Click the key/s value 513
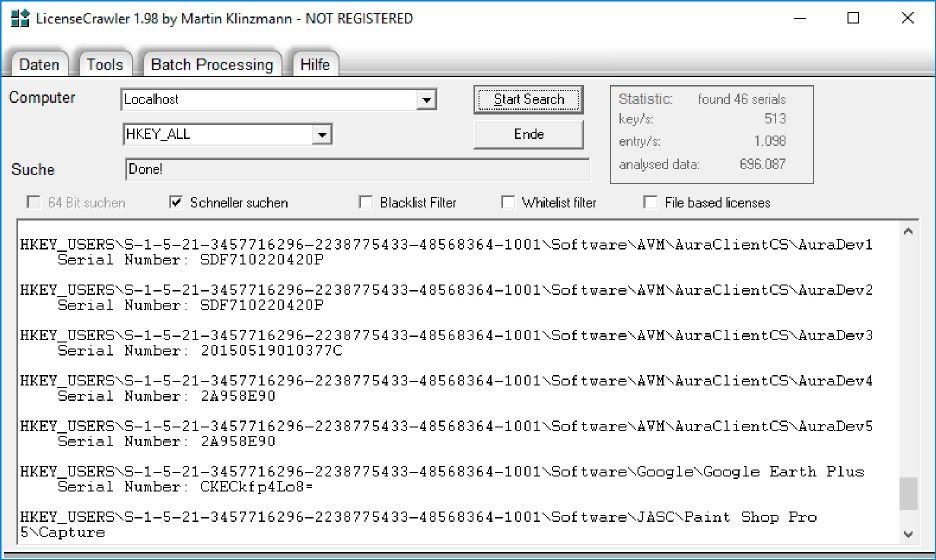The image size is (936, 560). click(x=775, y=119)
